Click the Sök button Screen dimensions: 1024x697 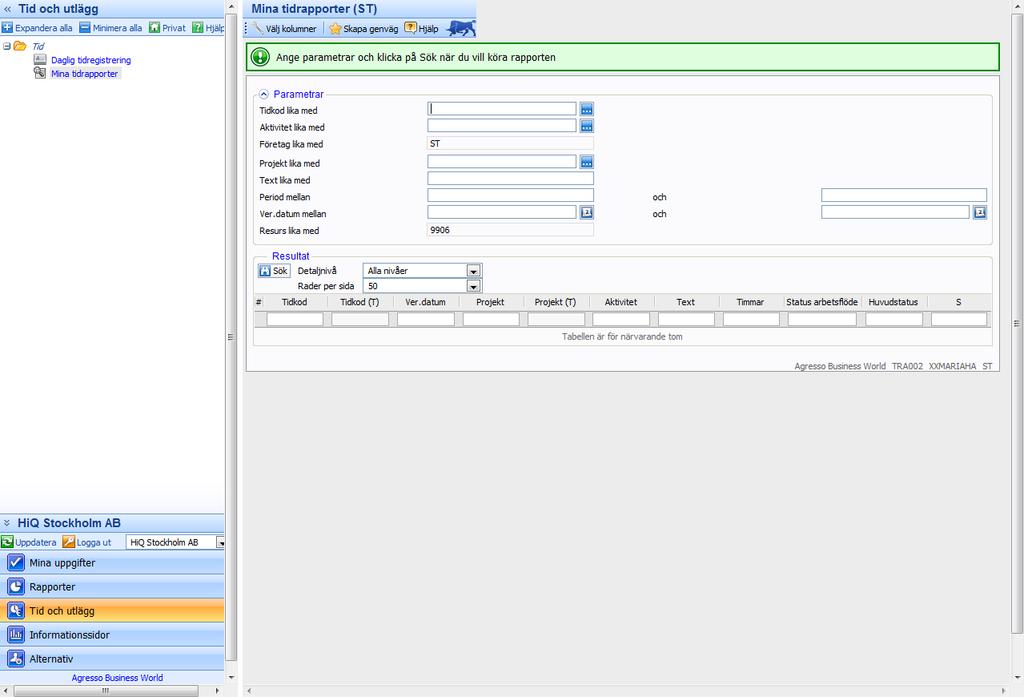[274, 270]
